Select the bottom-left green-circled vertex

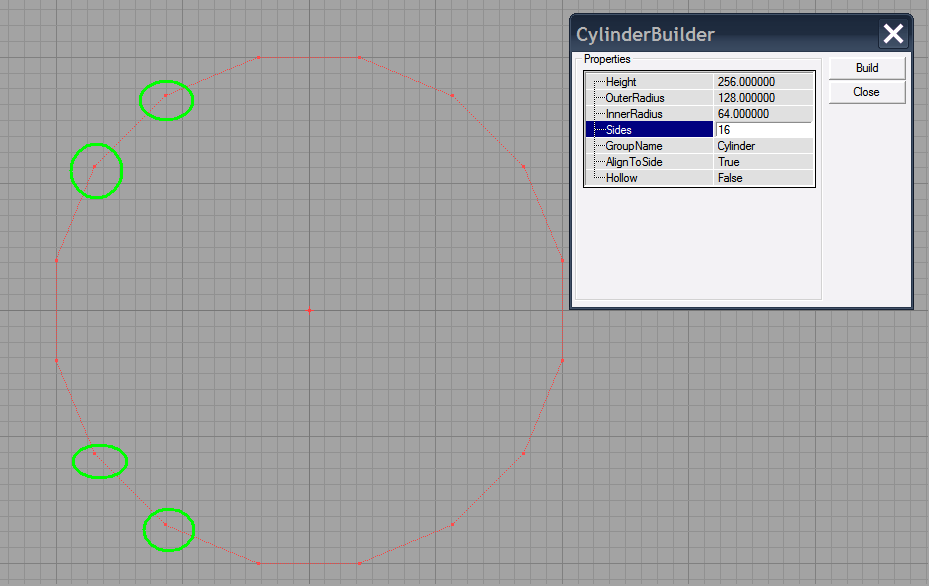click(99, 461)
